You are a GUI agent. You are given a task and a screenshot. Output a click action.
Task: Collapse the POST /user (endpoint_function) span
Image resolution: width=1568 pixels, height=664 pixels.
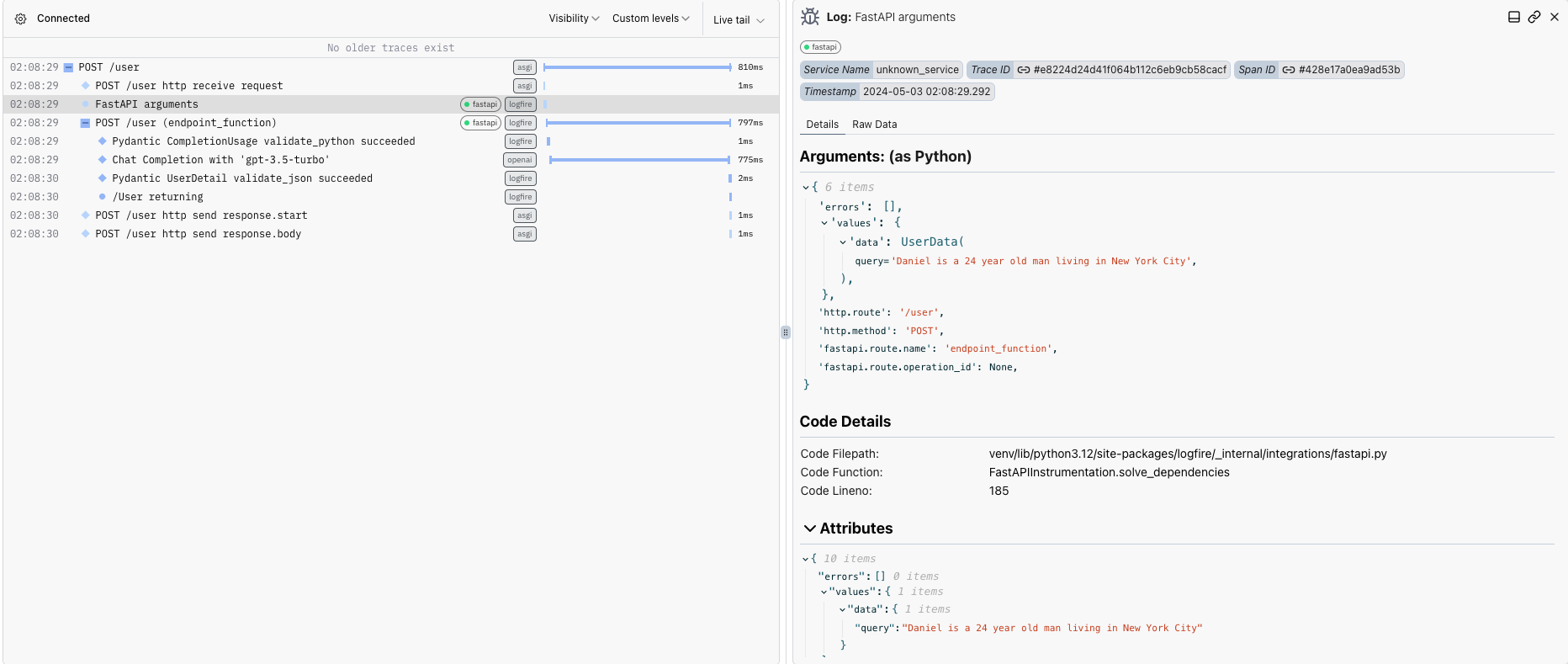point(85,123)
